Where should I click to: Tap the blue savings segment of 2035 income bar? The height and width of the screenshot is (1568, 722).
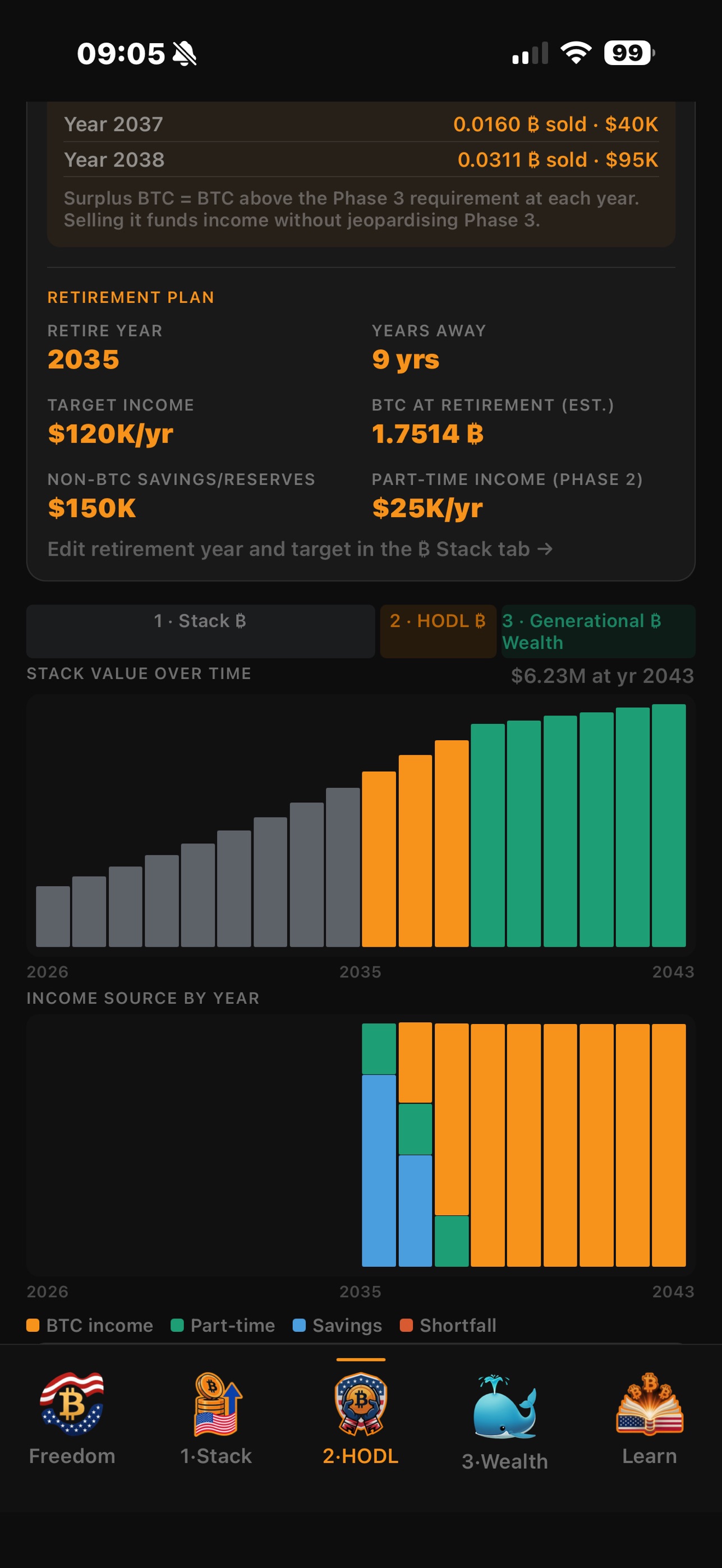379,1170
